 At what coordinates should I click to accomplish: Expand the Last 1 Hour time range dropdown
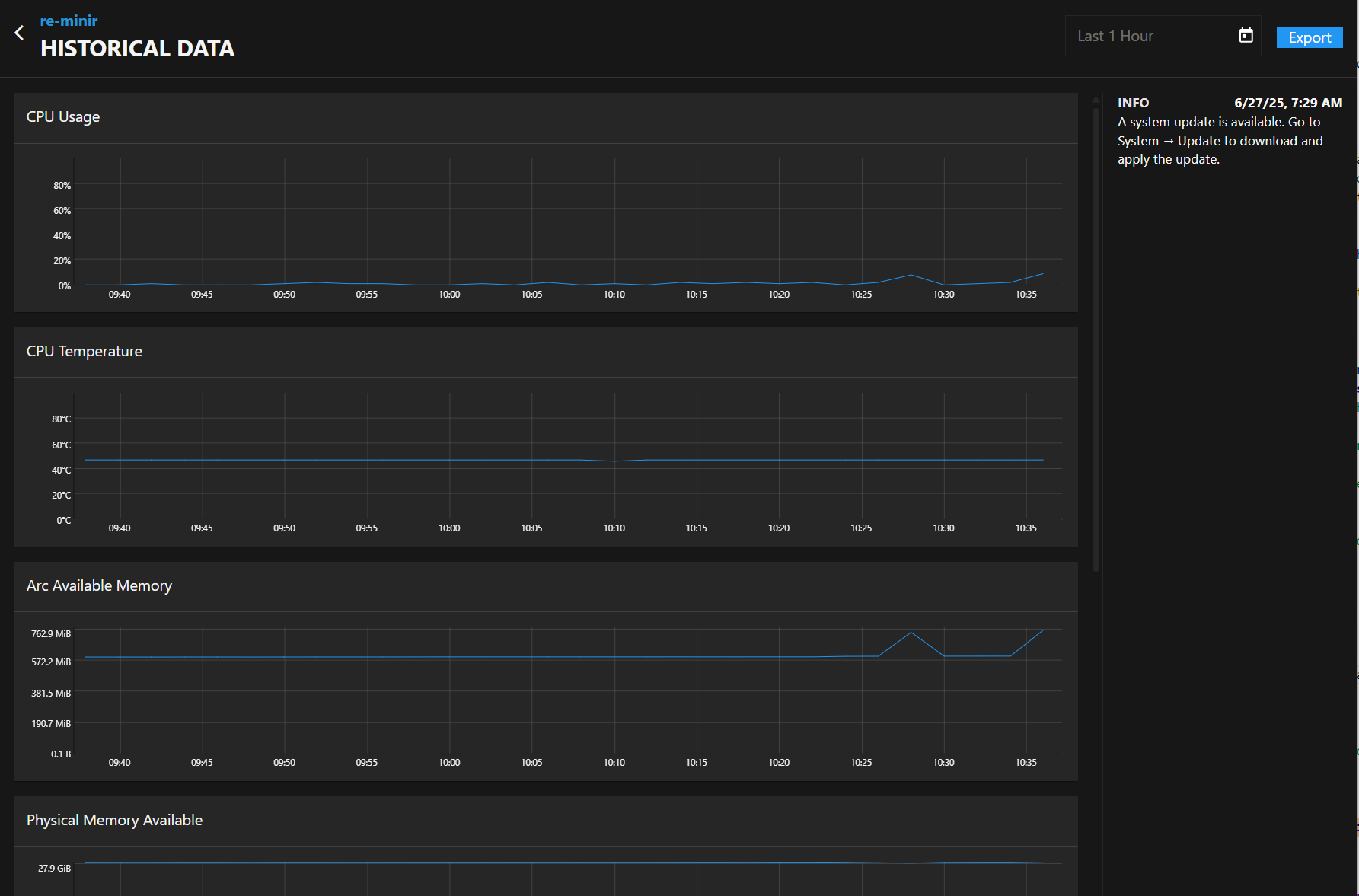tap(1150, 36)
